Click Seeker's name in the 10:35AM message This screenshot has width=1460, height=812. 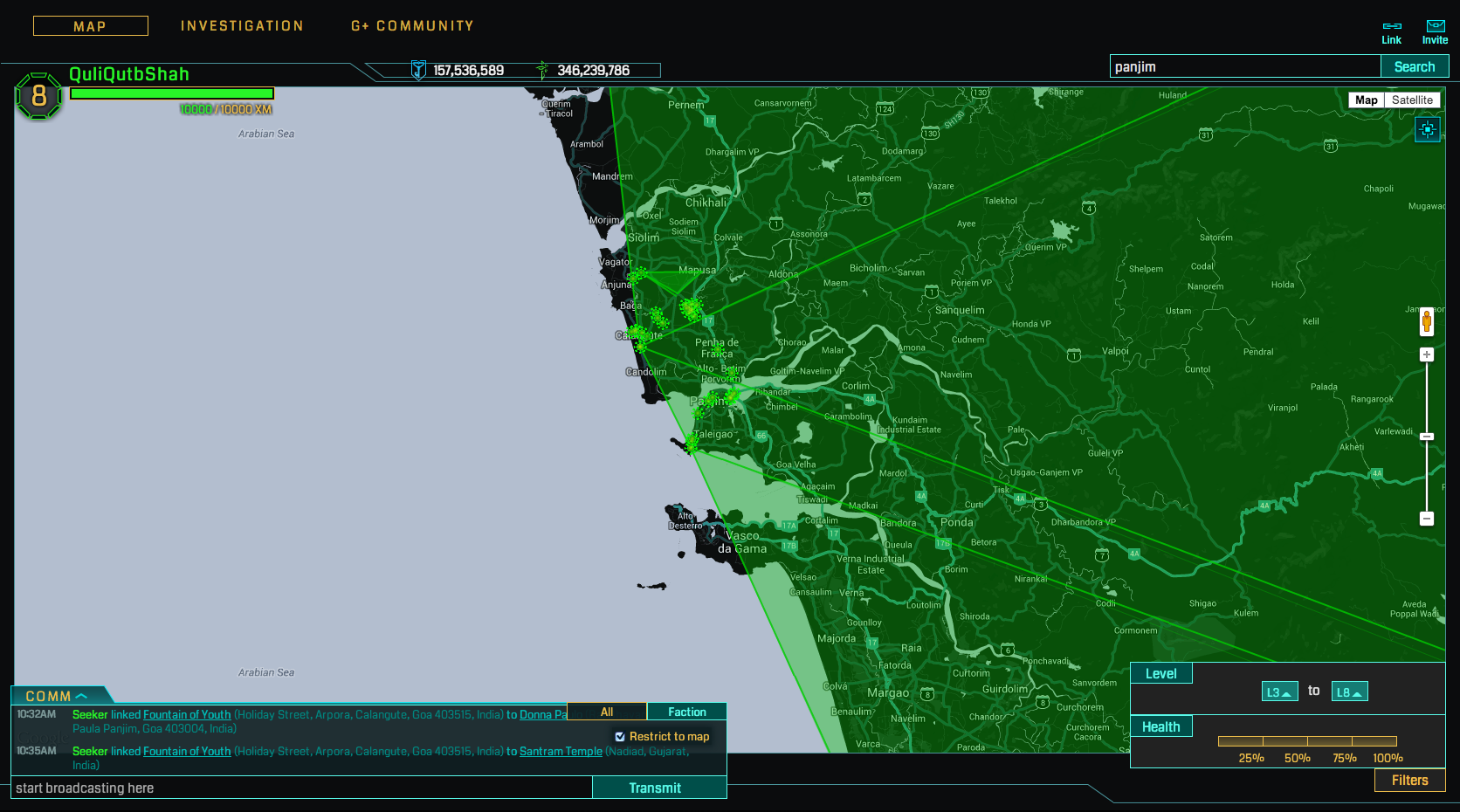(90, 752)
